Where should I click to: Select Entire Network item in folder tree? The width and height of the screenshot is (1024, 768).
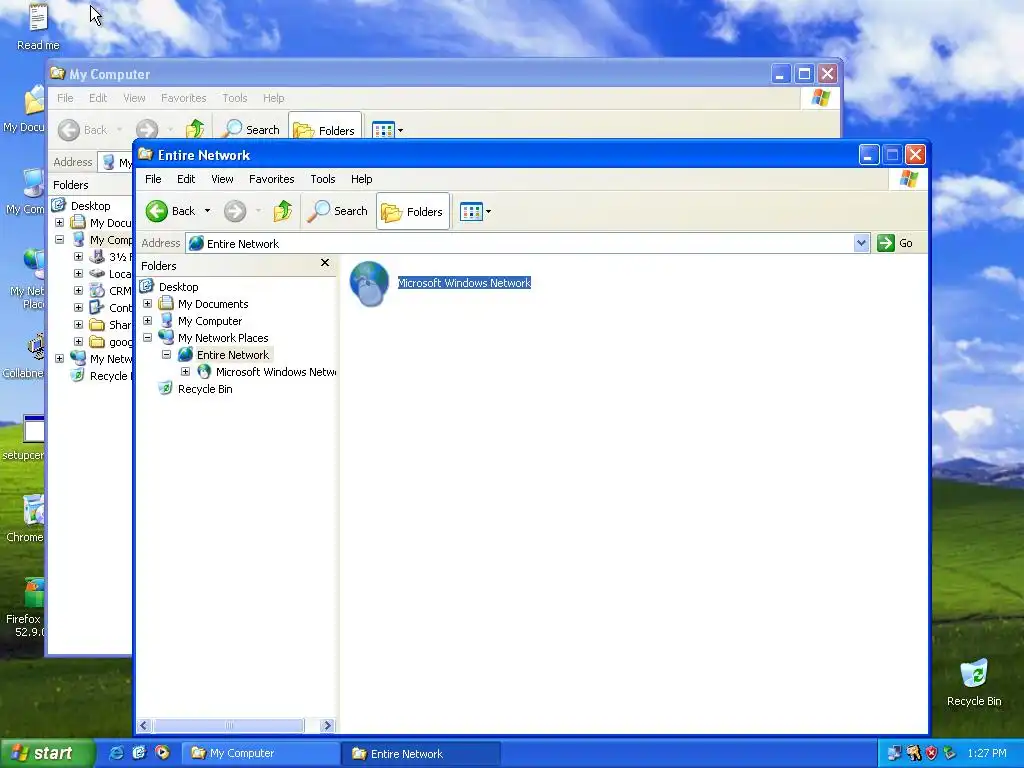(232, 355)
